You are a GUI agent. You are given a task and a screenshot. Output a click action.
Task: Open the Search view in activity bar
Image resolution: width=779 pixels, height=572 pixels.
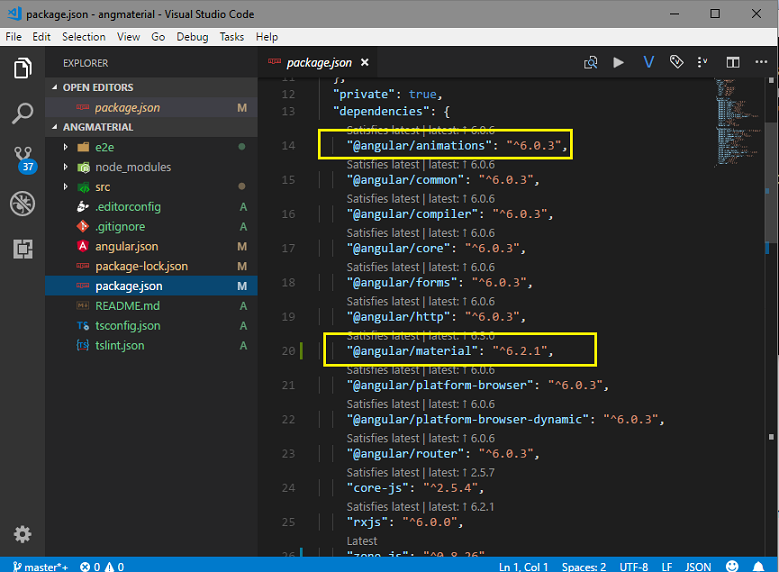[22, 113]
